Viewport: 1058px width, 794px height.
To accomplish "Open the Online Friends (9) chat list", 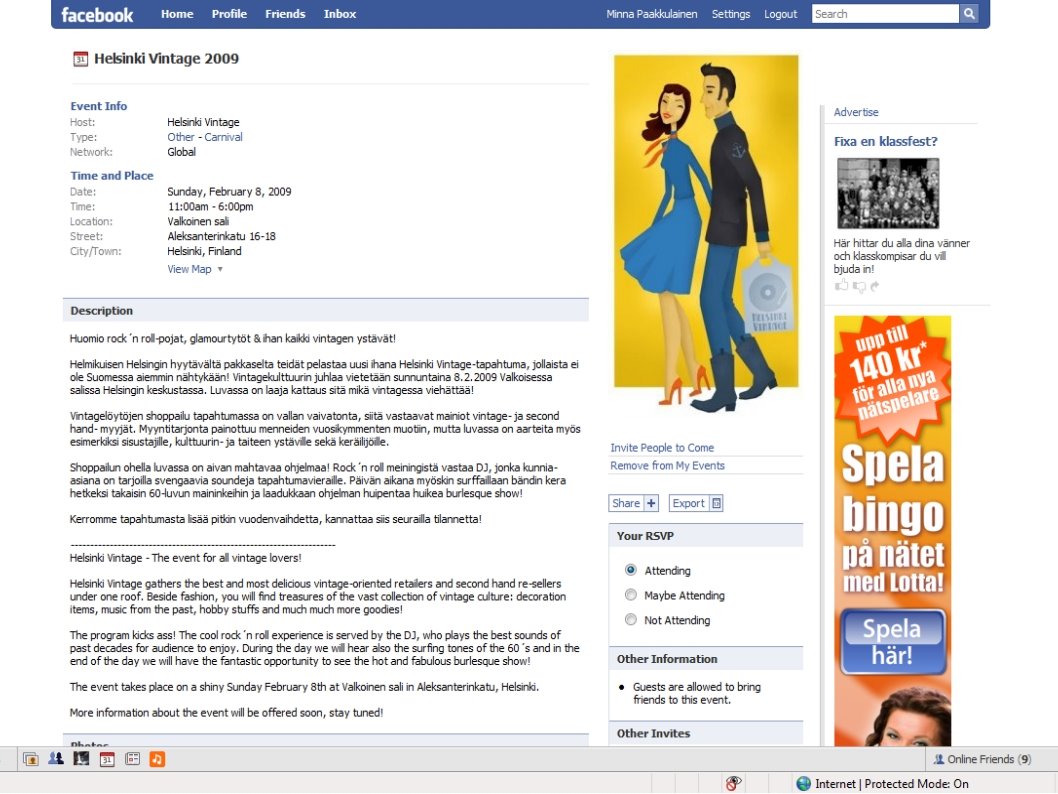I will coord(982,759).
